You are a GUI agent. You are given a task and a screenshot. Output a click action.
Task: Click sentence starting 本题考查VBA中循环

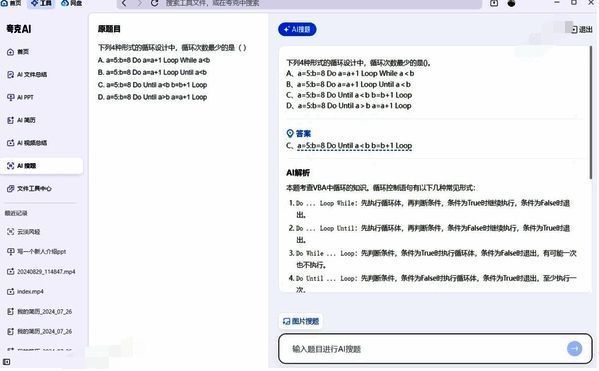coord(380,188)
